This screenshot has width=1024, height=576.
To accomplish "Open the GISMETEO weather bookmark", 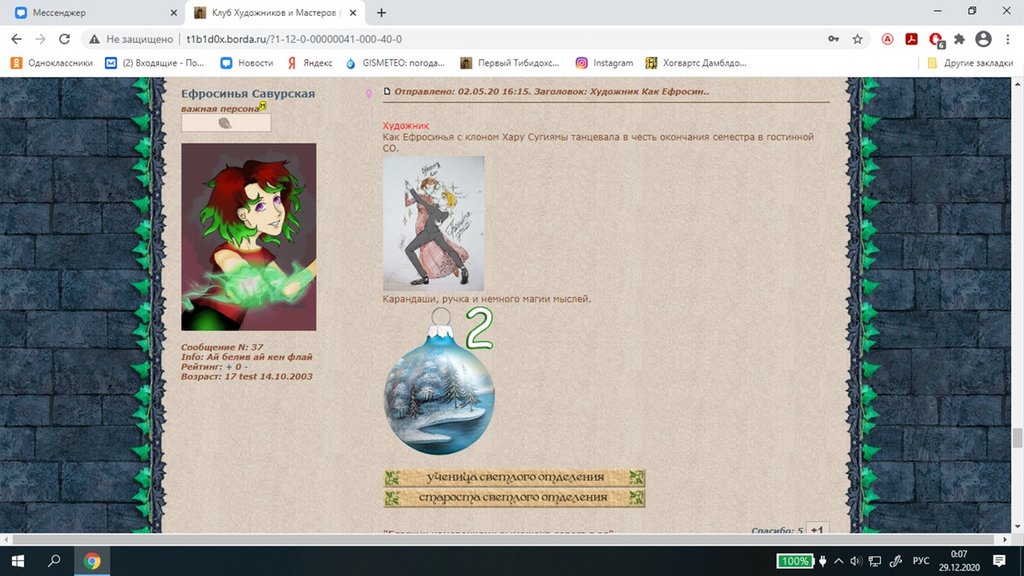I will (x=395, y=63).
